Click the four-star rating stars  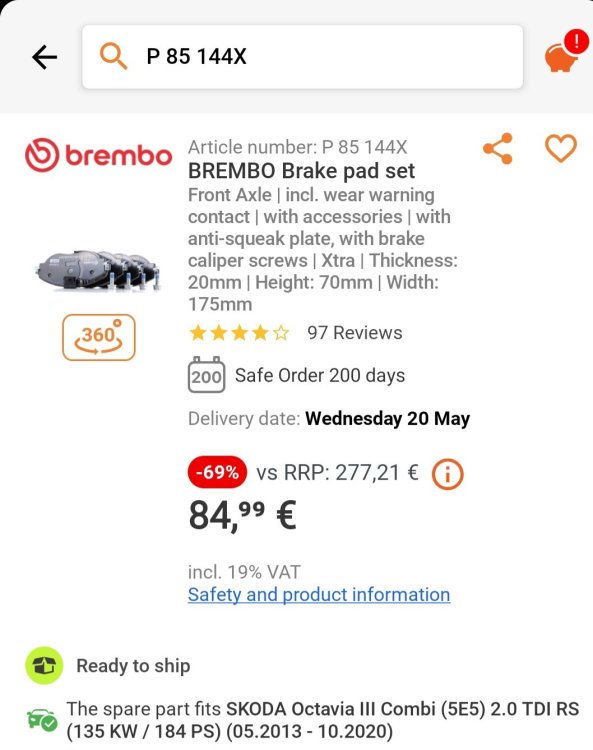coord(239,333)
